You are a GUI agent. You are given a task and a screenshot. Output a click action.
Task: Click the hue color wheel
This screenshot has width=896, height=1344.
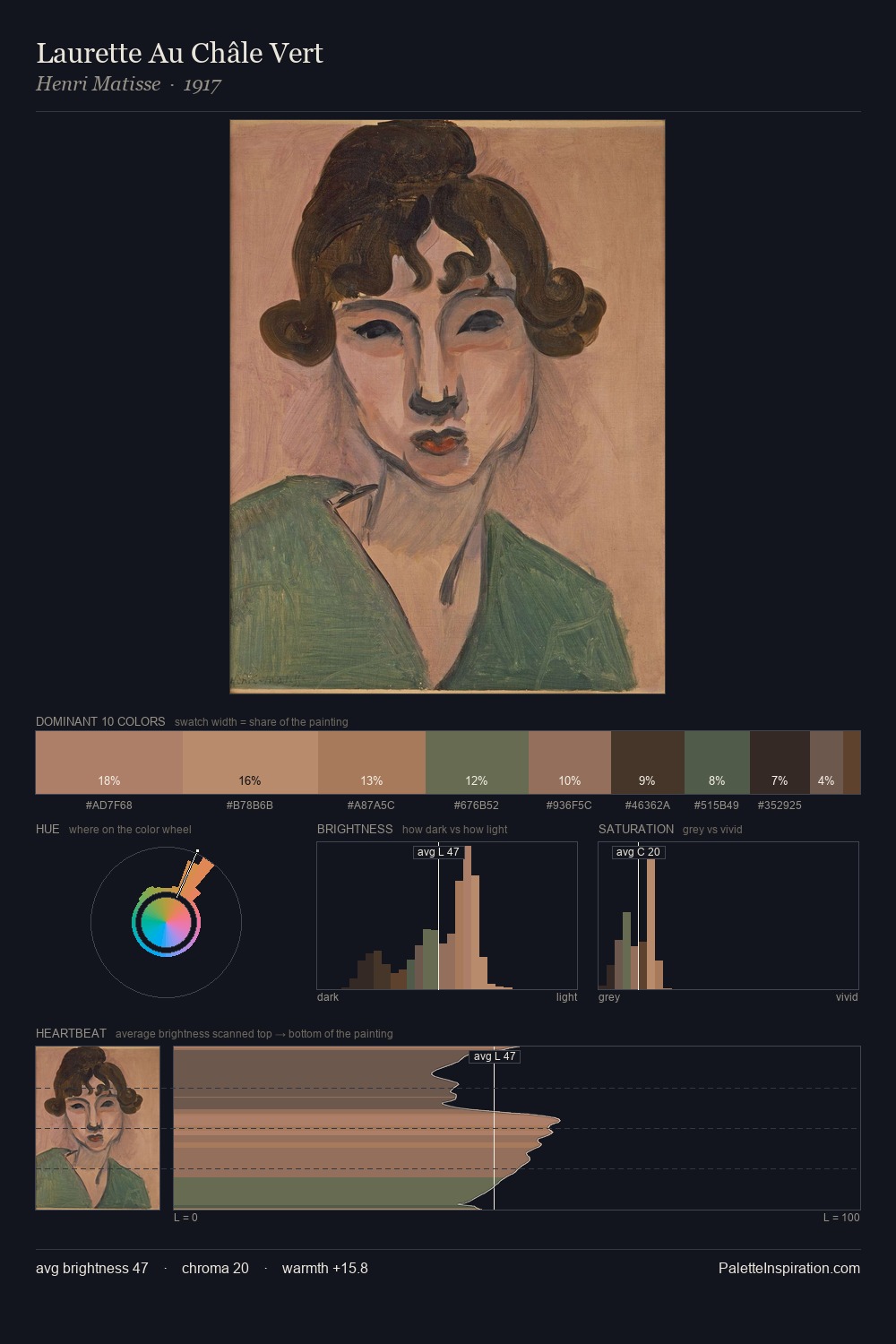[167, 922]
